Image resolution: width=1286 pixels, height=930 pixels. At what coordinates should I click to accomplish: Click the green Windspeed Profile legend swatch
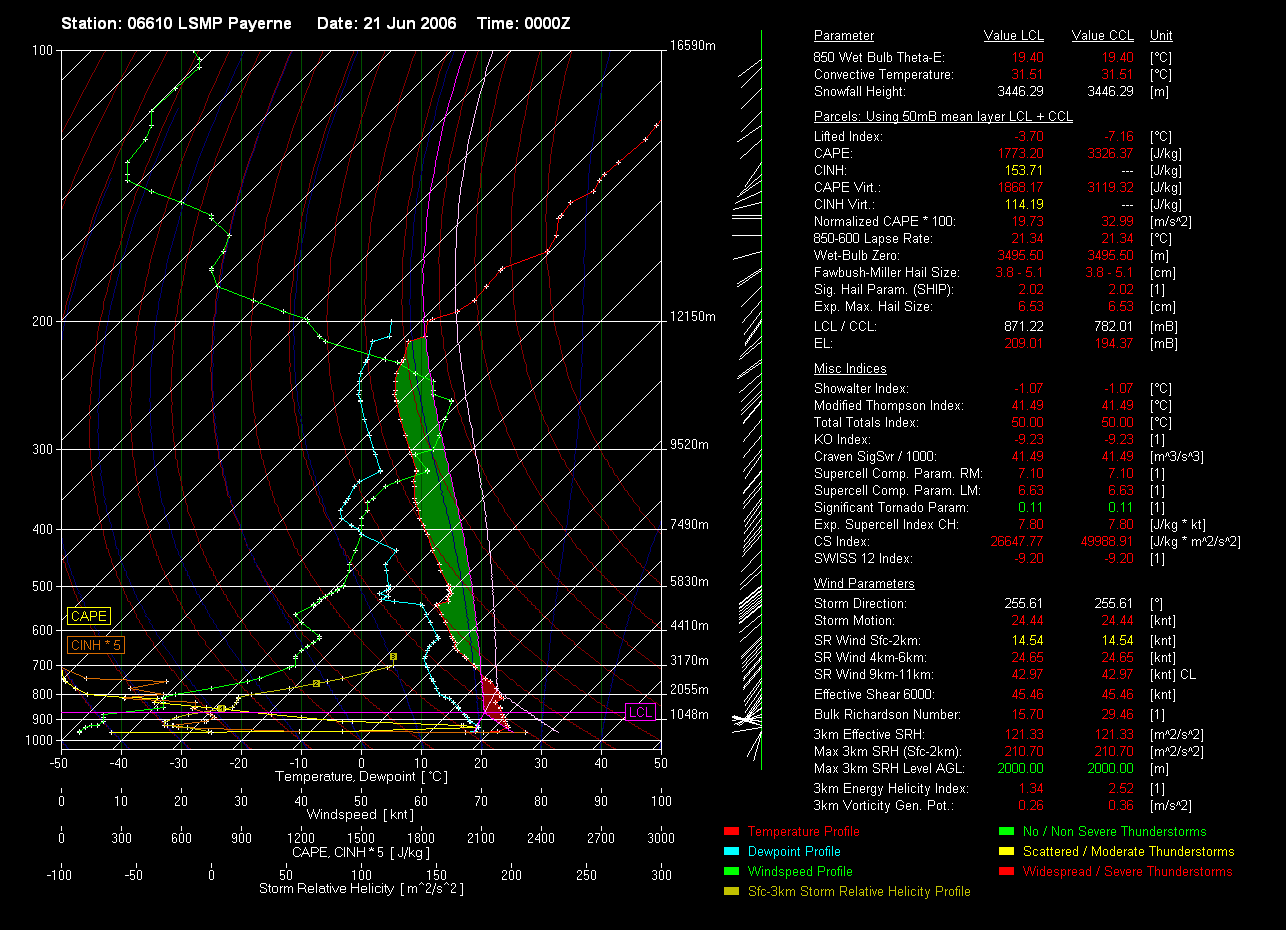pyautogui.click(x=730, y=871)
